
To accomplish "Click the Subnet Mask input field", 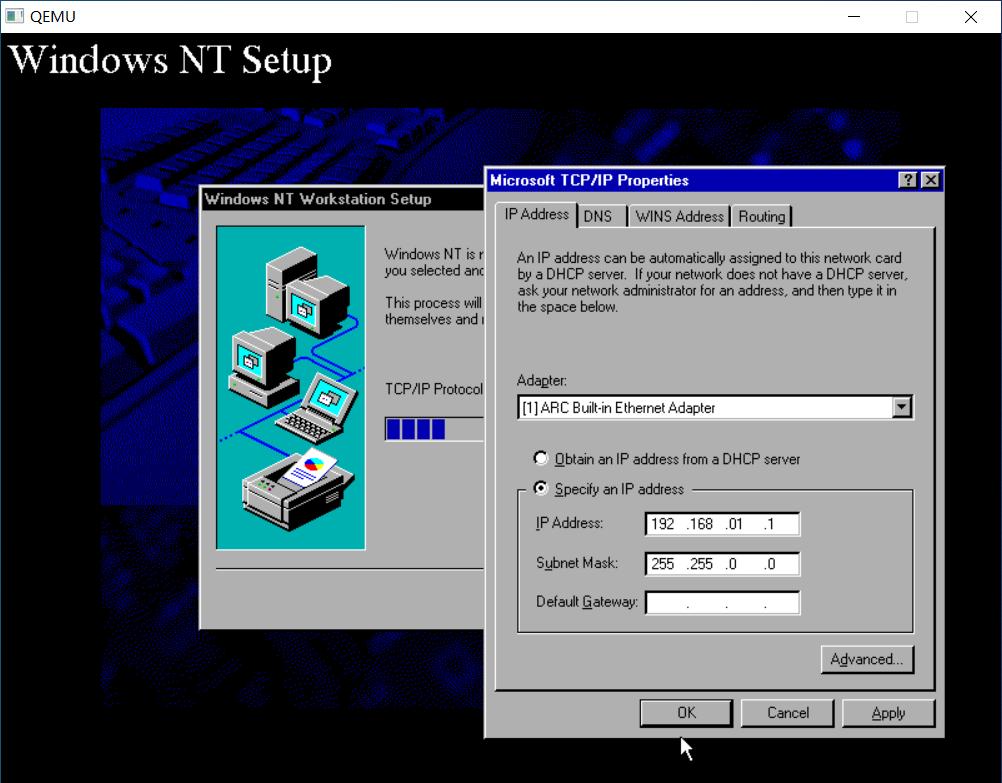I will (722, 563).
